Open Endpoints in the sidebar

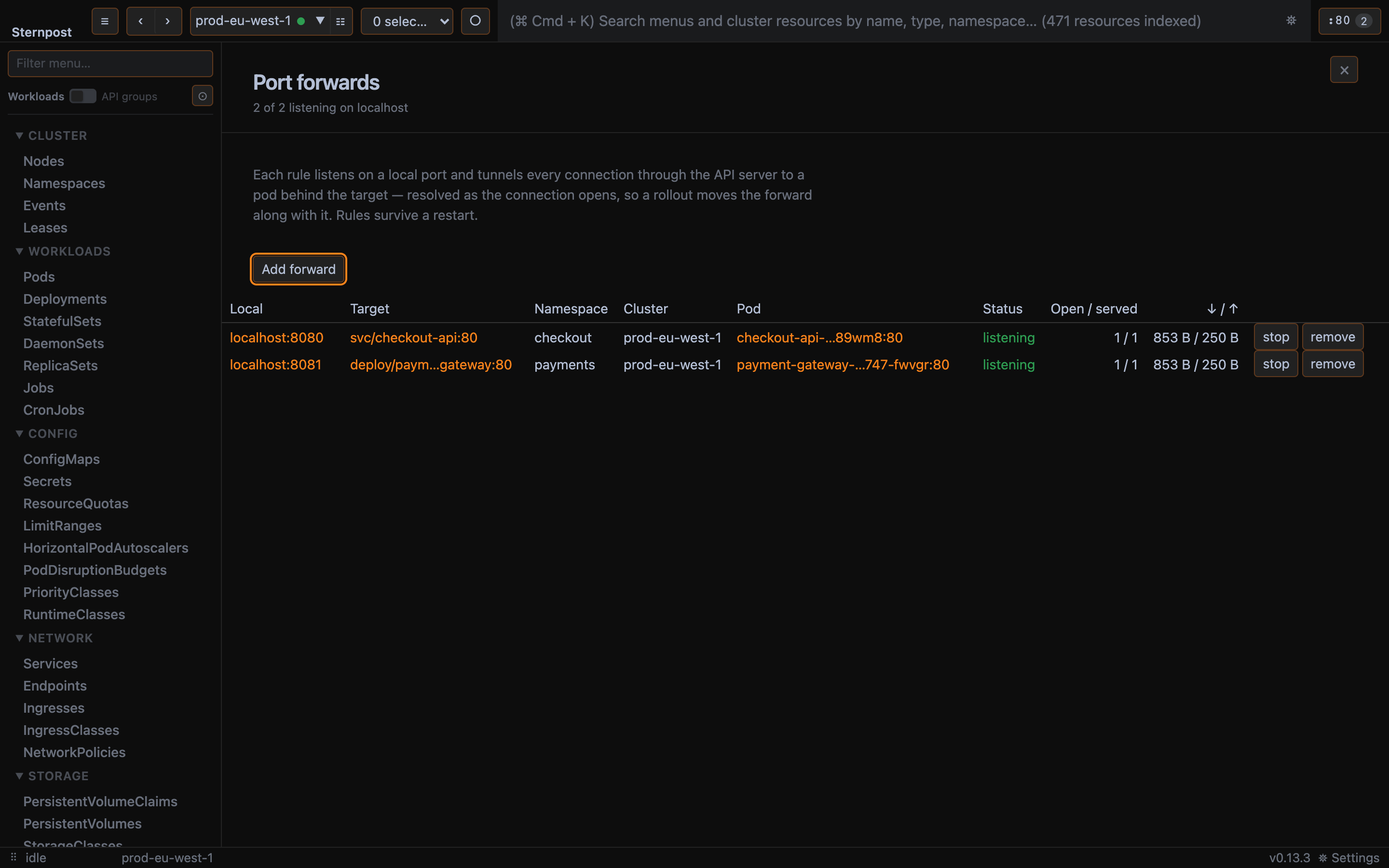point(55,685)
